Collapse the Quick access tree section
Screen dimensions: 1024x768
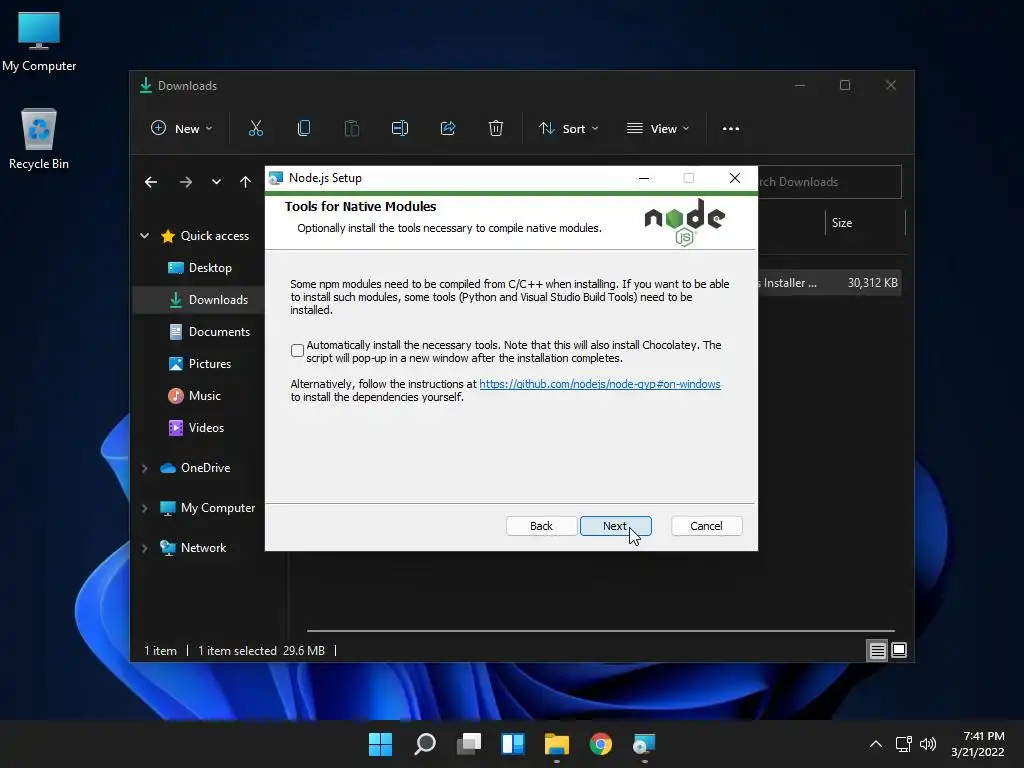tap(144, 236)
